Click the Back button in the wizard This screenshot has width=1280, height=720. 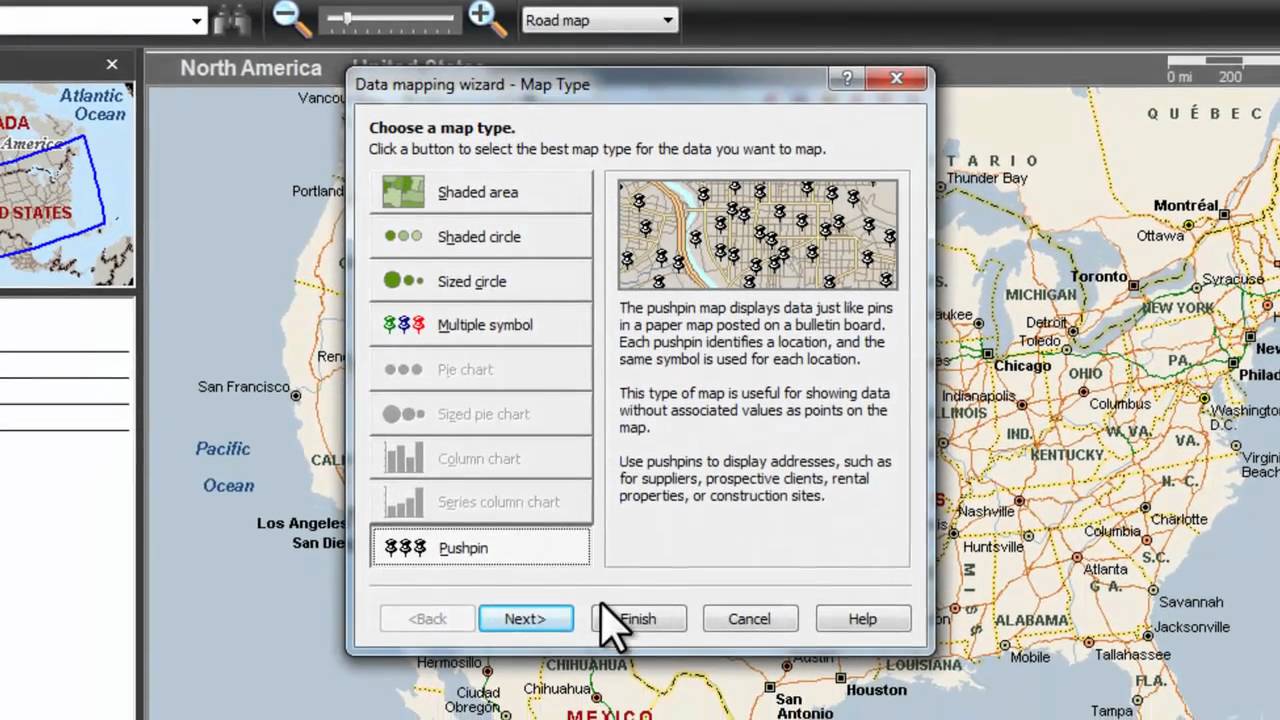[427, 618]
